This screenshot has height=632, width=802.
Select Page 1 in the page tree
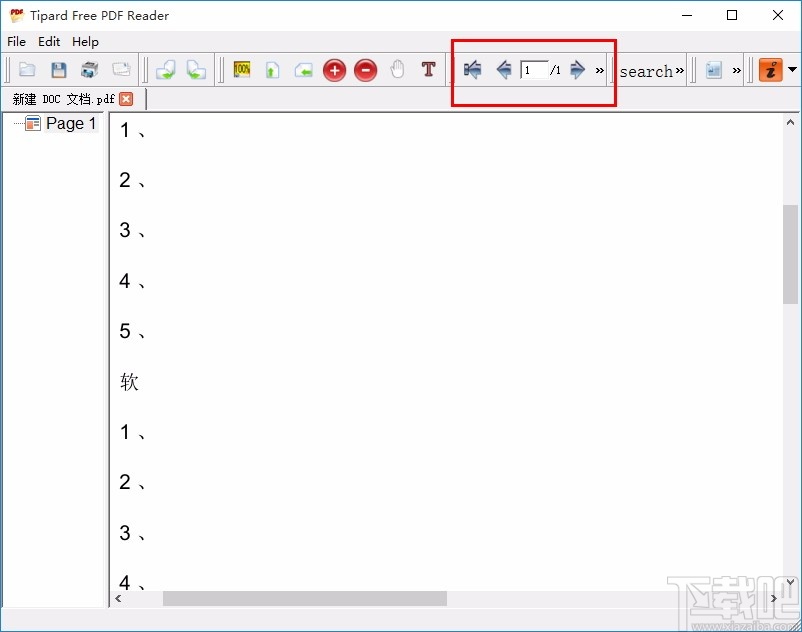[x=71, y=123]
